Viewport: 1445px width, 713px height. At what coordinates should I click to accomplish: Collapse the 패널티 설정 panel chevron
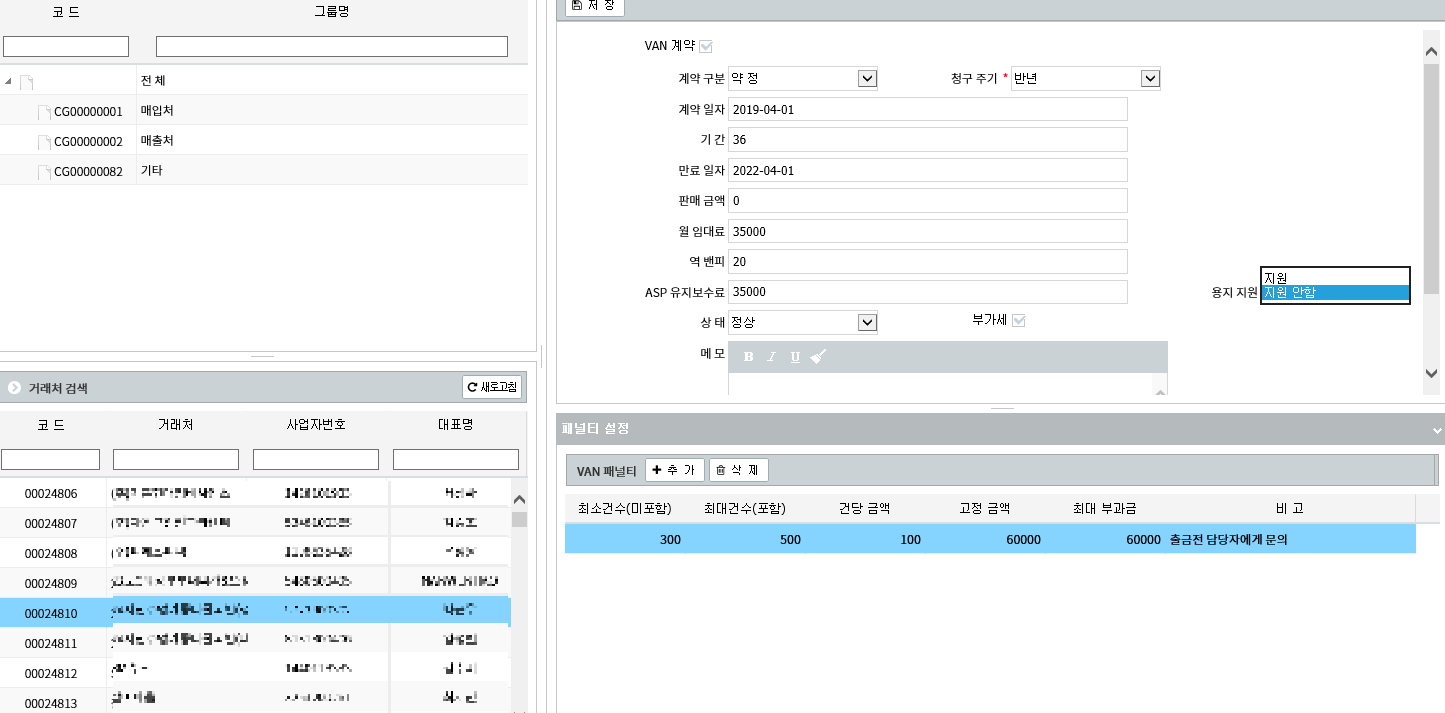(x=1437, y=430)
